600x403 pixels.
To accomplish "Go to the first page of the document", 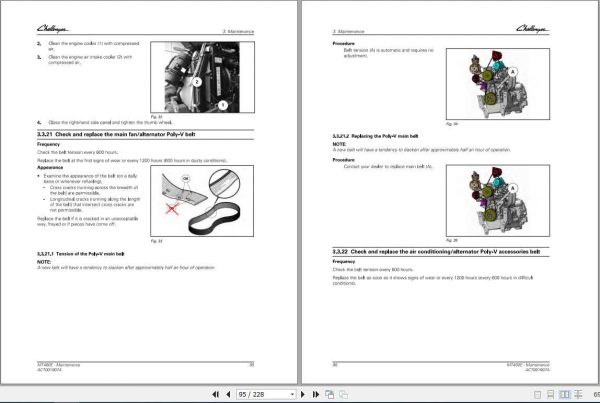I will coord(215,394).
